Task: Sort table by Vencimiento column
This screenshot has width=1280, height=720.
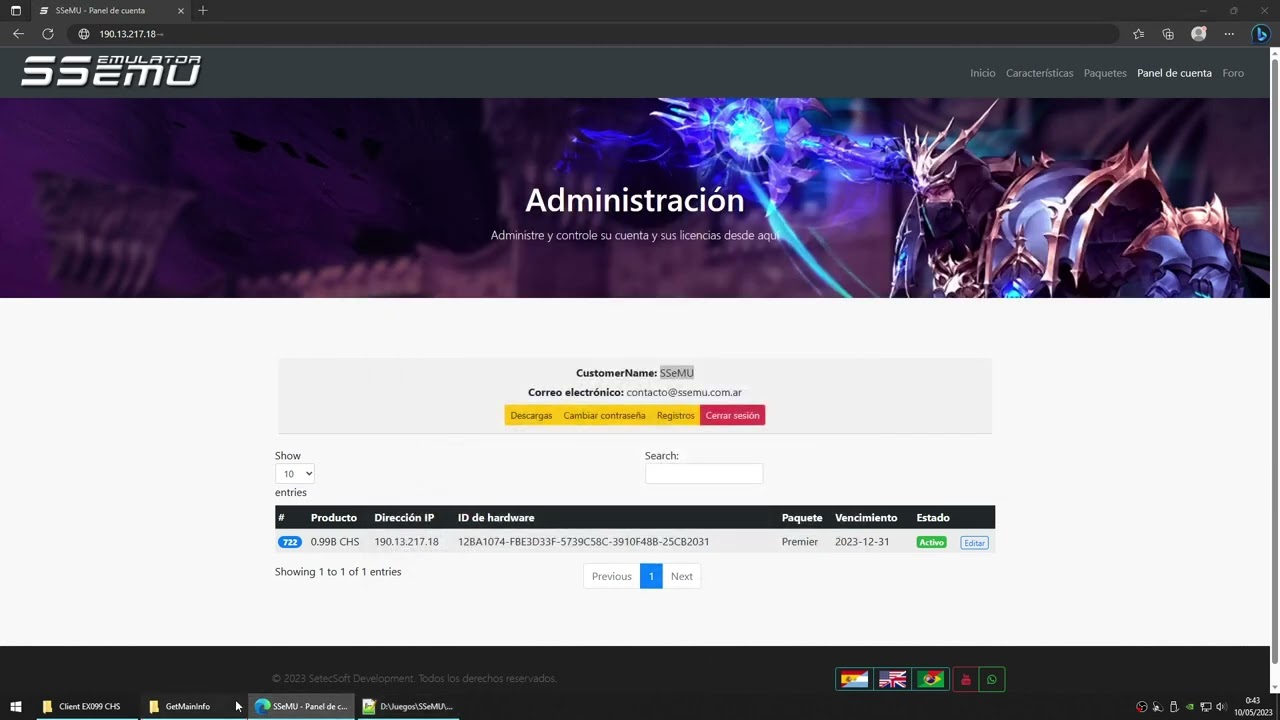Action: coord(866,518)
